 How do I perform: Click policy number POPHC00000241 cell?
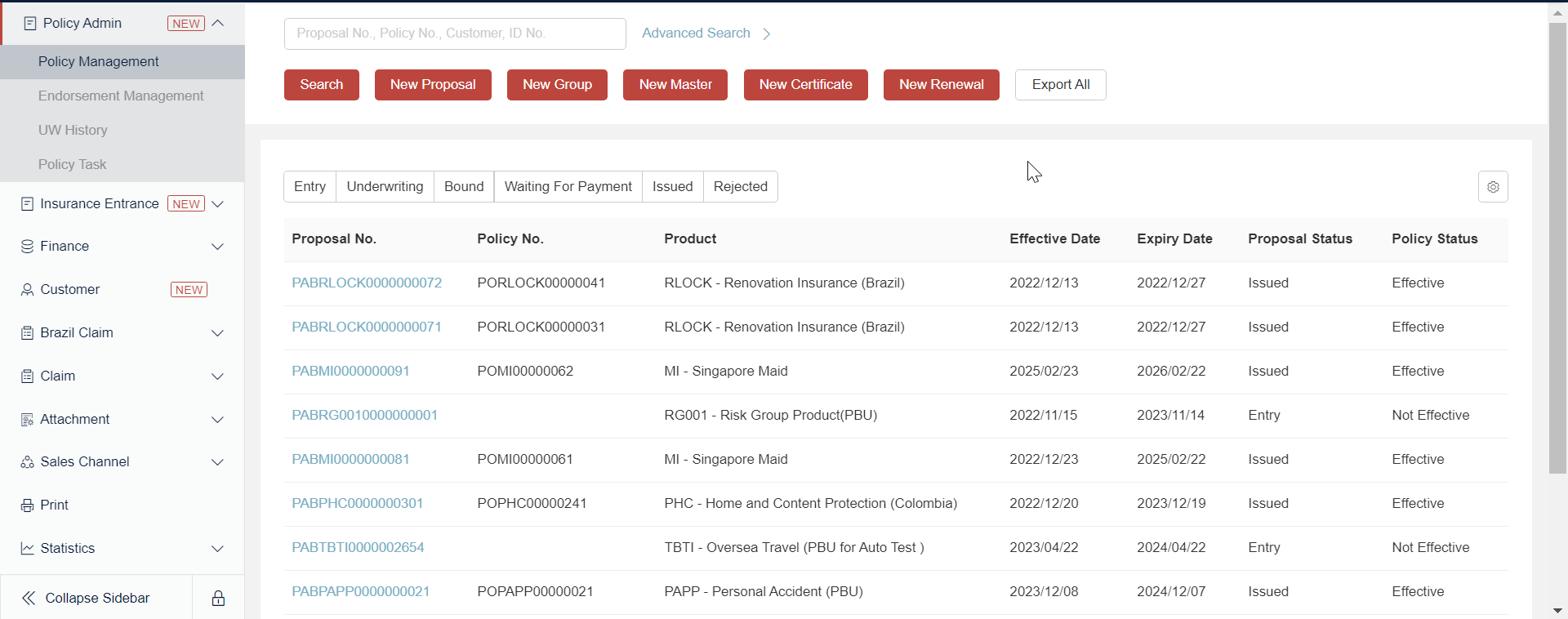pos(532,503)
